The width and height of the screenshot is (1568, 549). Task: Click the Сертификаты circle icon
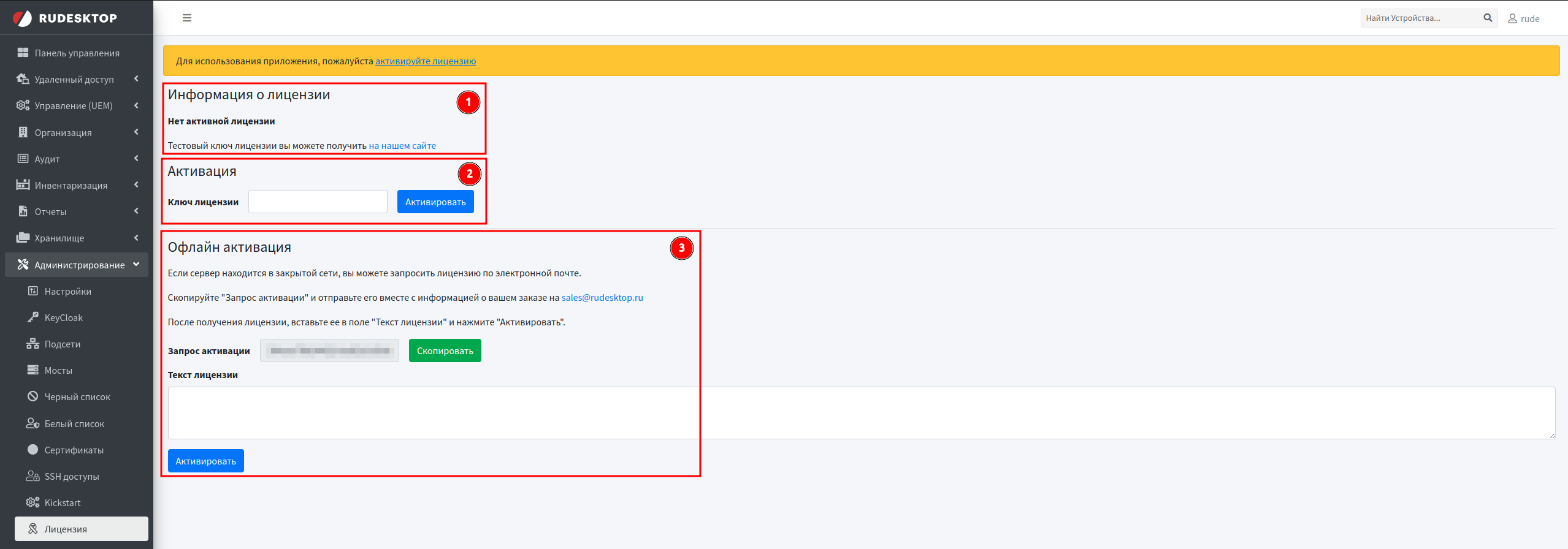pyautogui.click(x=33, y=450)
